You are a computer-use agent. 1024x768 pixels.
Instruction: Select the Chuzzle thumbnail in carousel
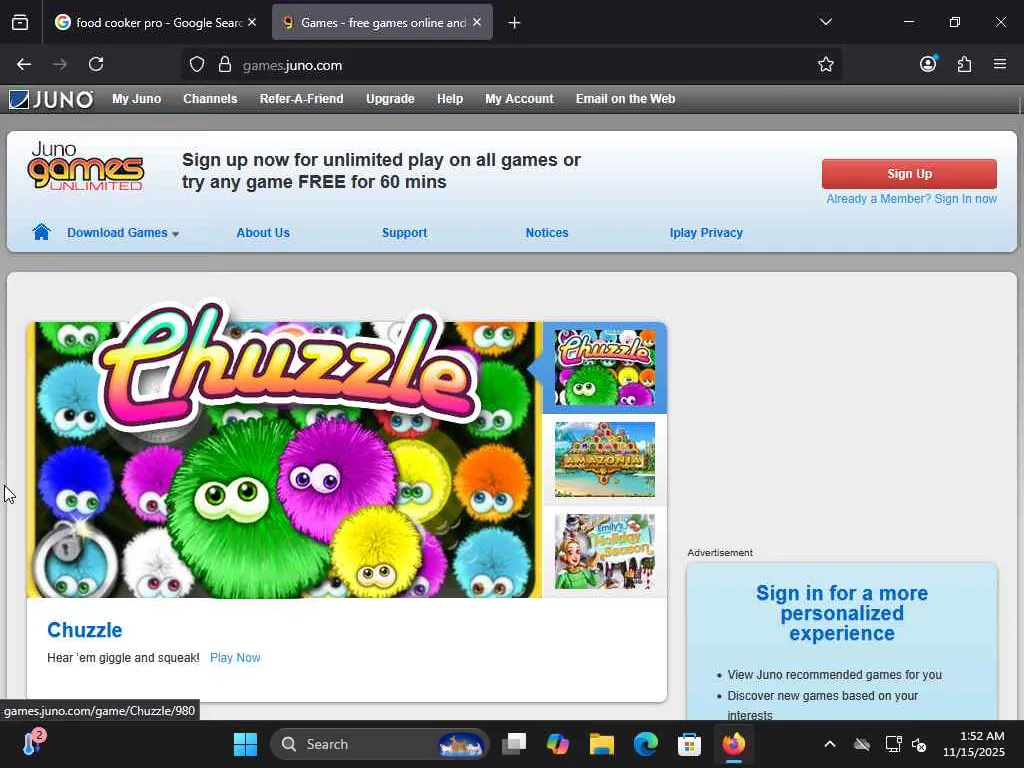coord(605,367)
